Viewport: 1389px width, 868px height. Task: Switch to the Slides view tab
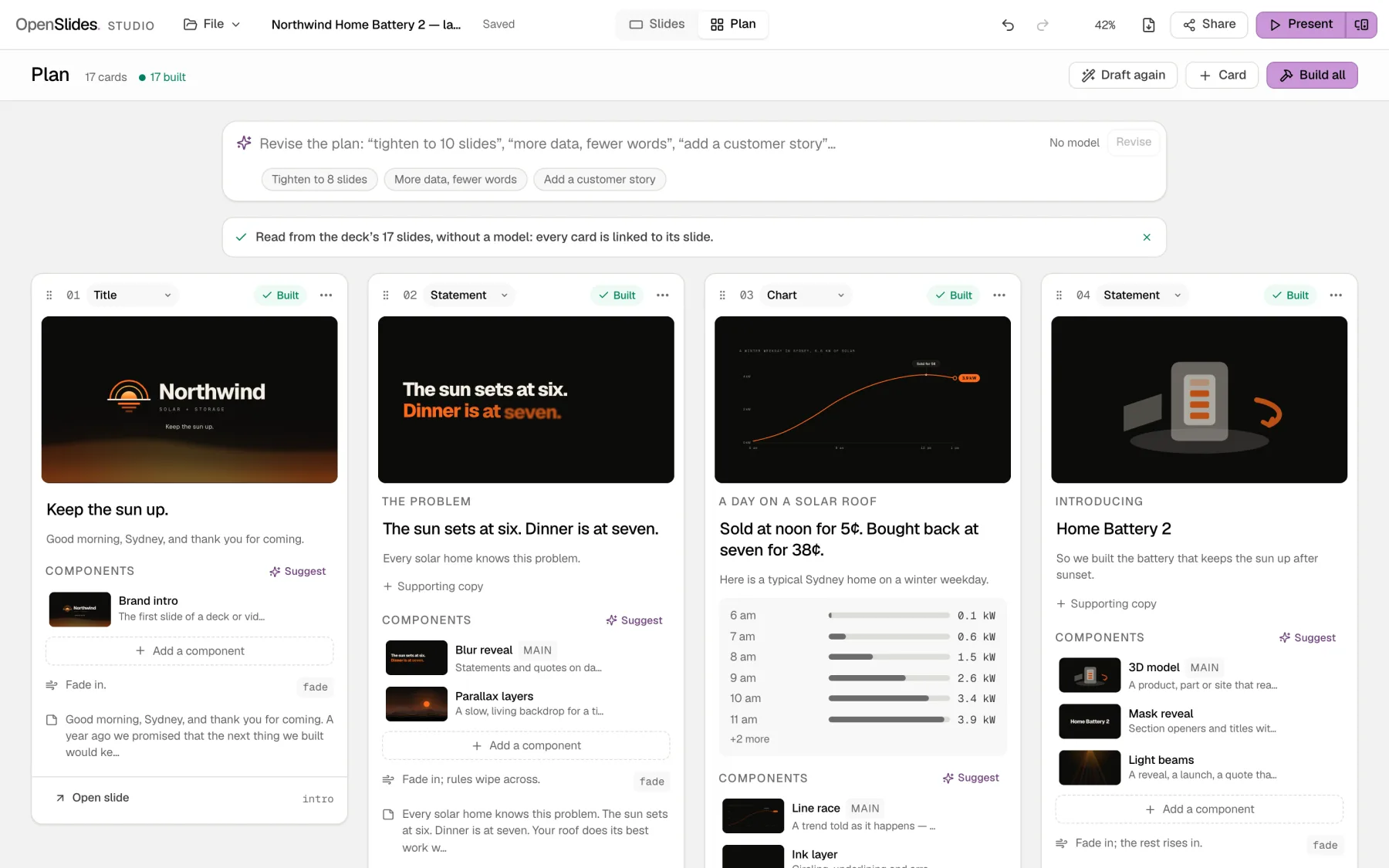click(657, 24)
